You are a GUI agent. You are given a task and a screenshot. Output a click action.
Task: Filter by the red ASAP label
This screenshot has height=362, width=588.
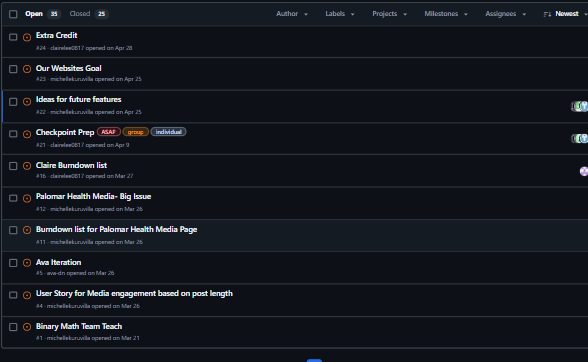(x=109, y=132)
